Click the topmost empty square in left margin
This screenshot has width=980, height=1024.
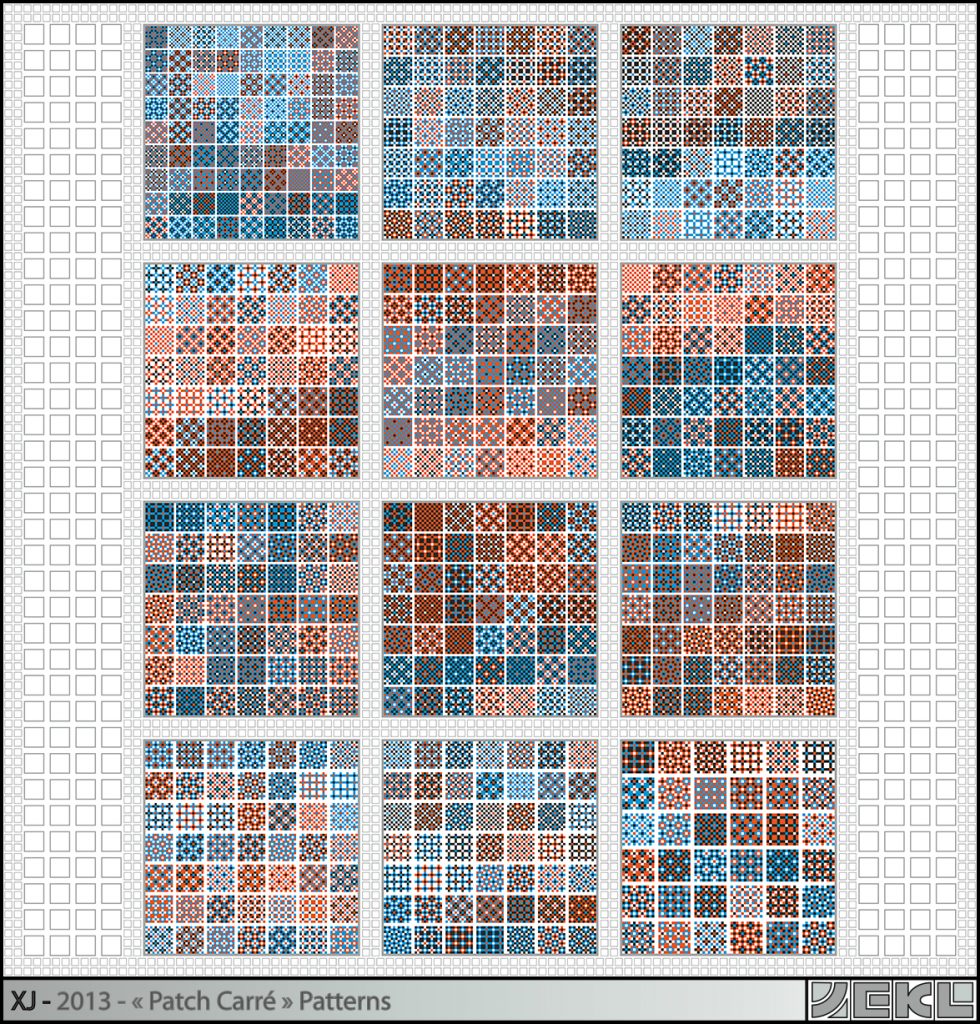33,34
